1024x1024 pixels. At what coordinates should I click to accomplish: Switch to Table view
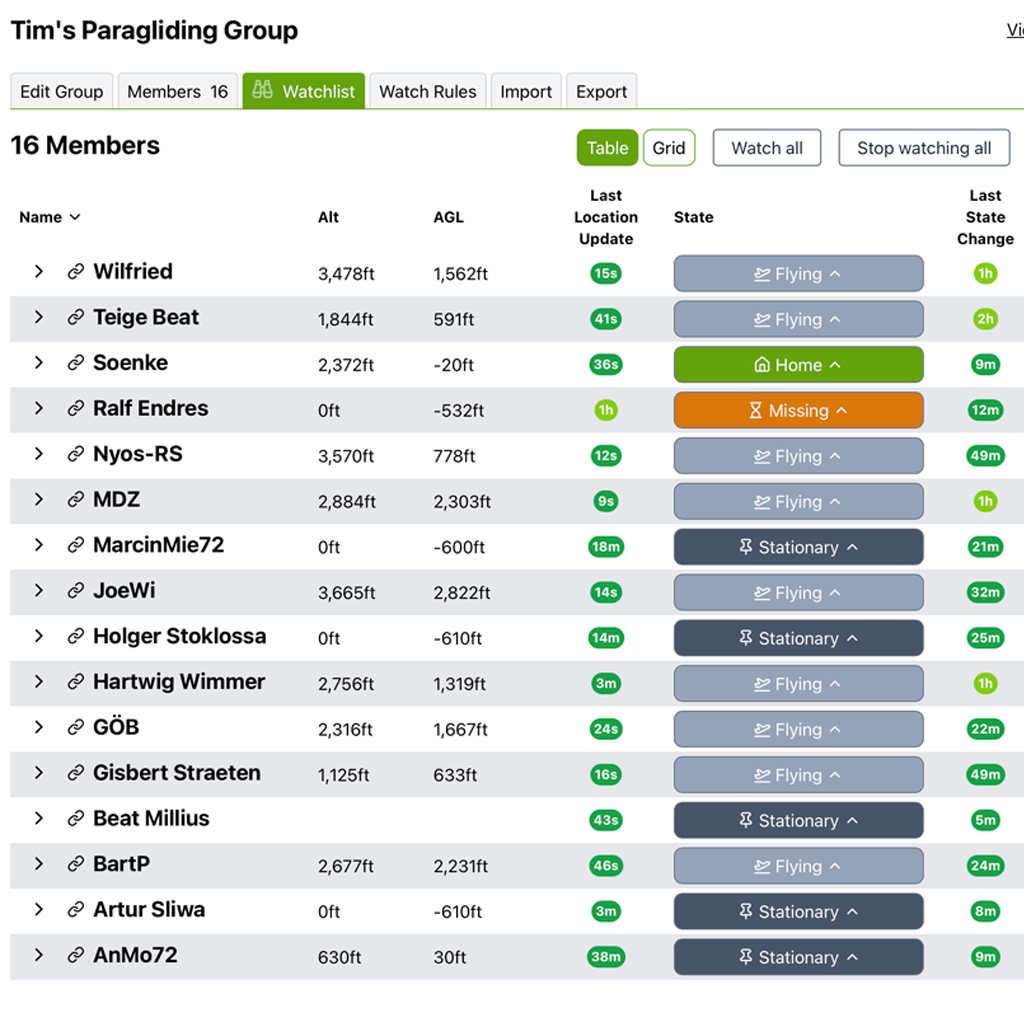pos(607,148)
